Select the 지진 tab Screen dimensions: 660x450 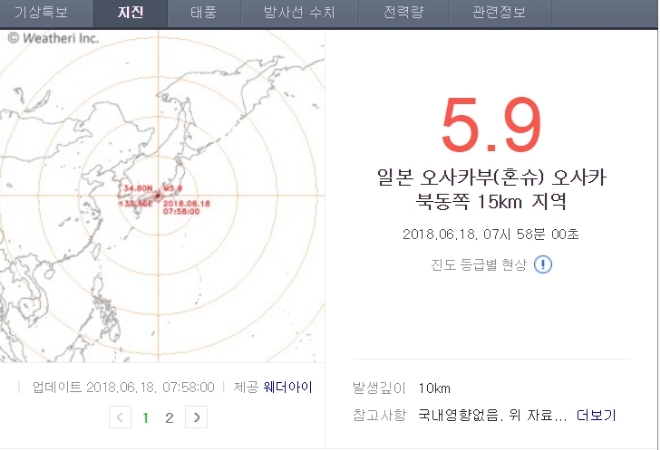[x=130, y=12]
